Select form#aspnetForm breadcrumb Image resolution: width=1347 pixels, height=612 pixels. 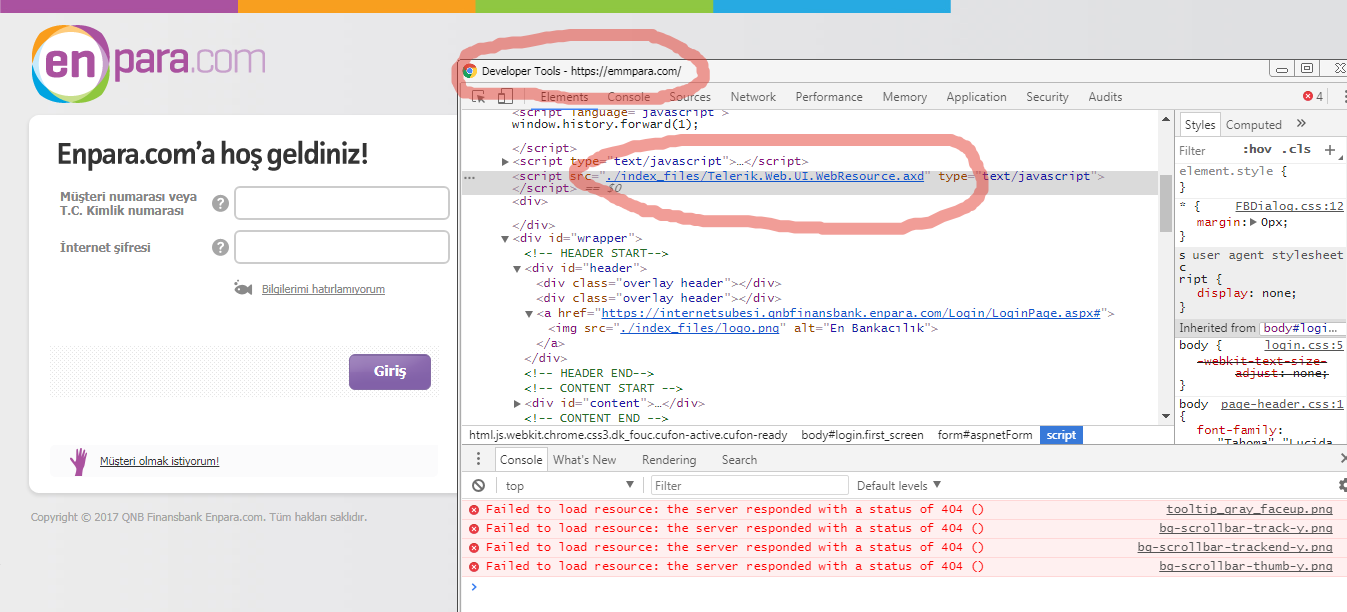click(985, 435)
